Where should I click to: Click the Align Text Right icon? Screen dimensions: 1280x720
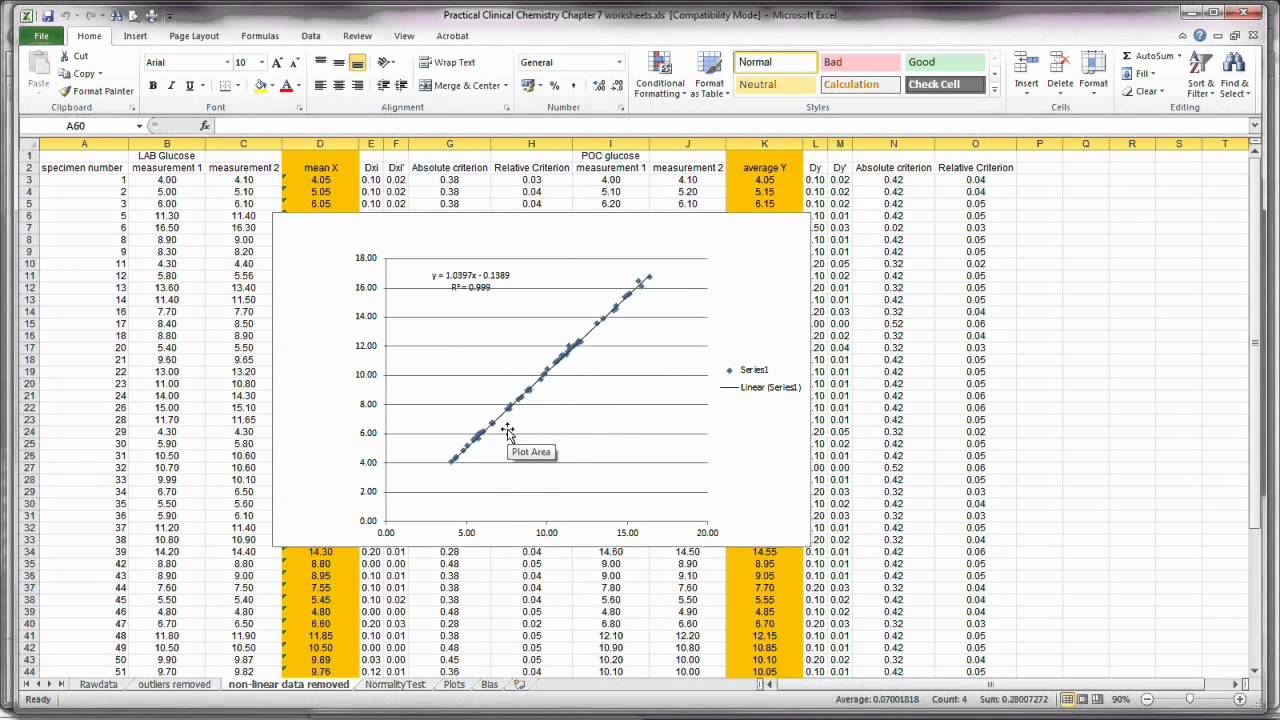tap(357, 86)
